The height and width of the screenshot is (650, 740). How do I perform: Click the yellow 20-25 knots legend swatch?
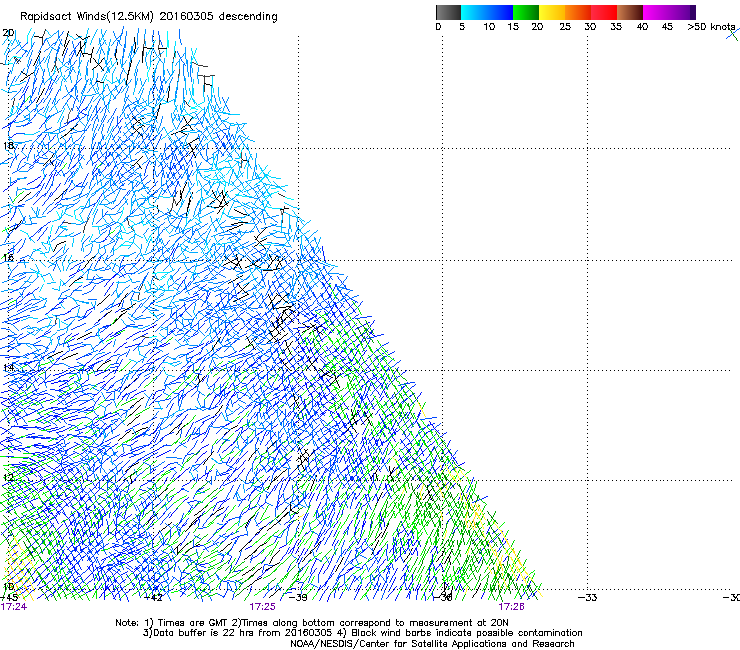pos(552,12)
